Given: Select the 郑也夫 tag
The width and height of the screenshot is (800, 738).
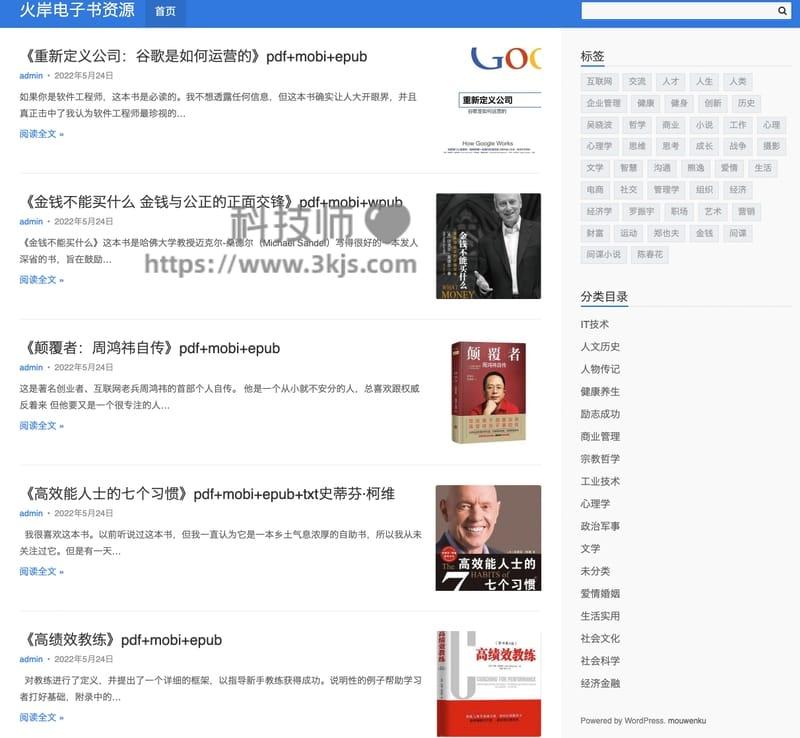Looking at the screenshot, I should pyautogui.click(x=666, y=233).
